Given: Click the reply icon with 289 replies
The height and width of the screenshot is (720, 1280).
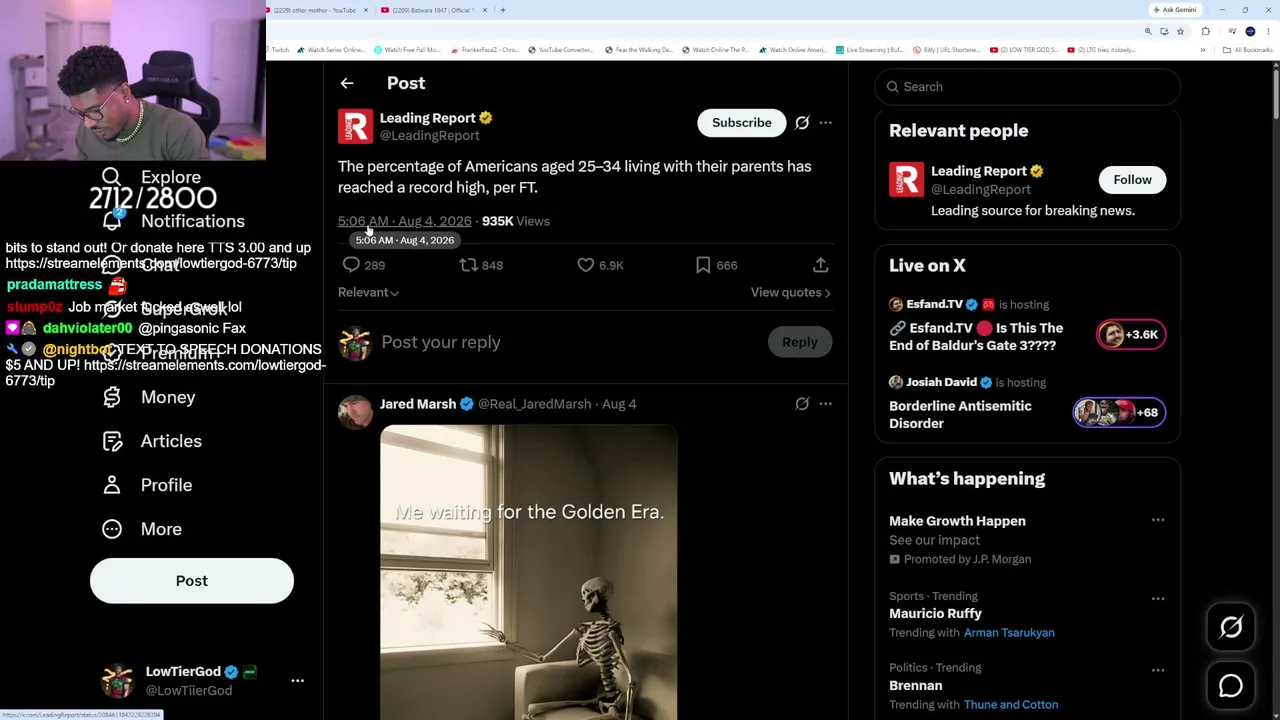Looking at the screenshot, I should [351, 265].
